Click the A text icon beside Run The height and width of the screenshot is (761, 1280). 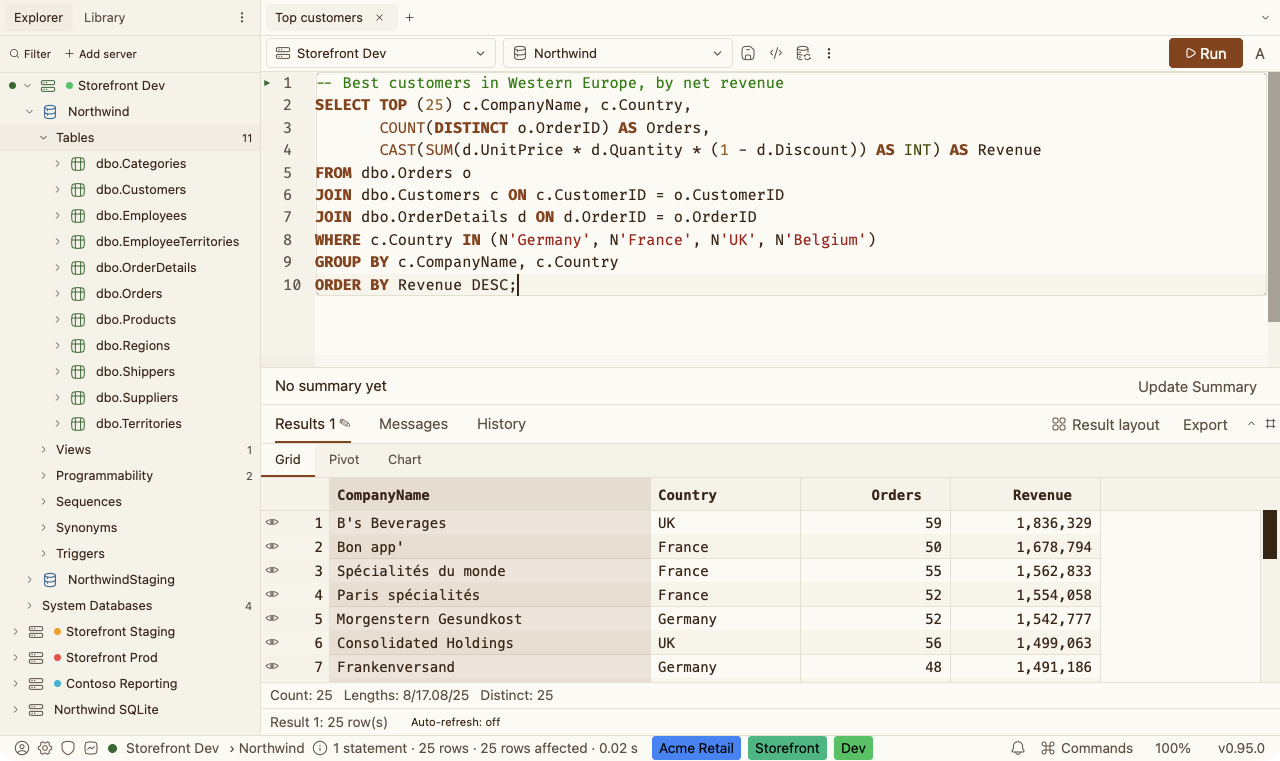[1260, 54]
